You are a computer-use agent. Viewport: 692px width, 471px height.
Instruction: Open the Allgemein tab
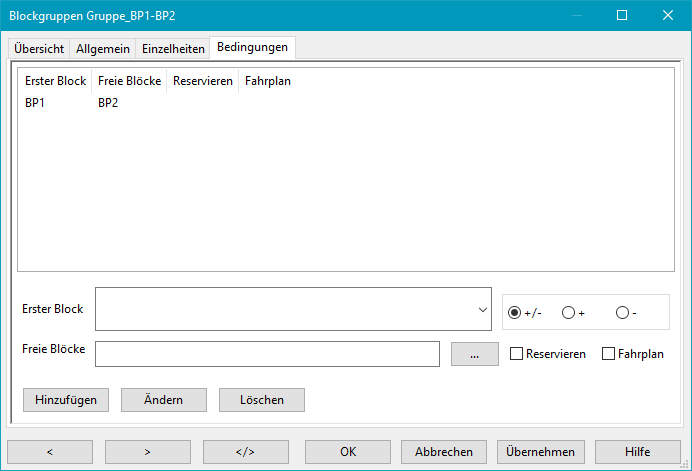[x=104, y=48]
